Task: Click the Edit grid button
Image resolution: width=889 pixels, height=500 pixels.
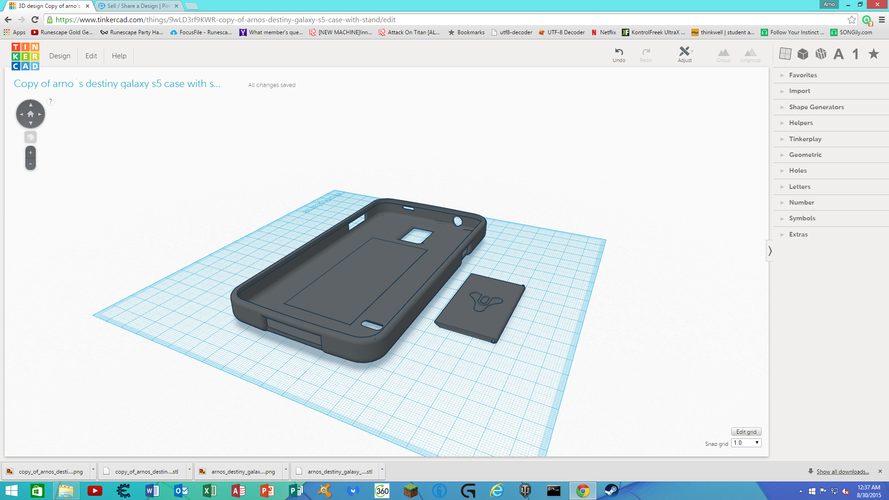Action: (x=746, y=431)
